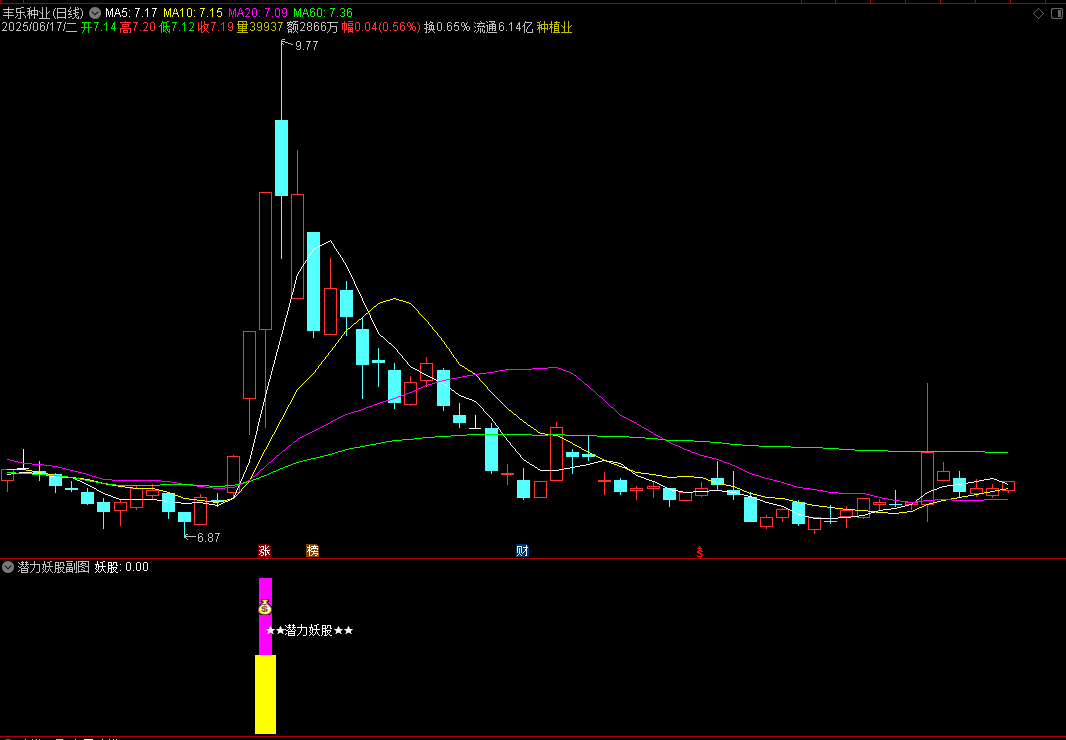Click the close price 收7.19
1066x740 pixels.
pyautogui.click(x=216, y=27)
